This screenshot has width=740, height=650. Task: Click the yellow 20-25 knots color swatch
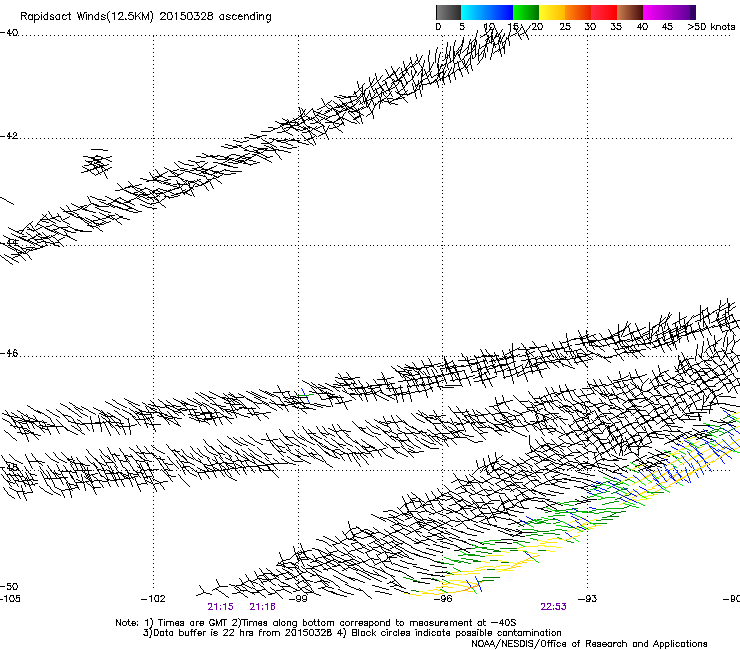[x=552, y=12]
